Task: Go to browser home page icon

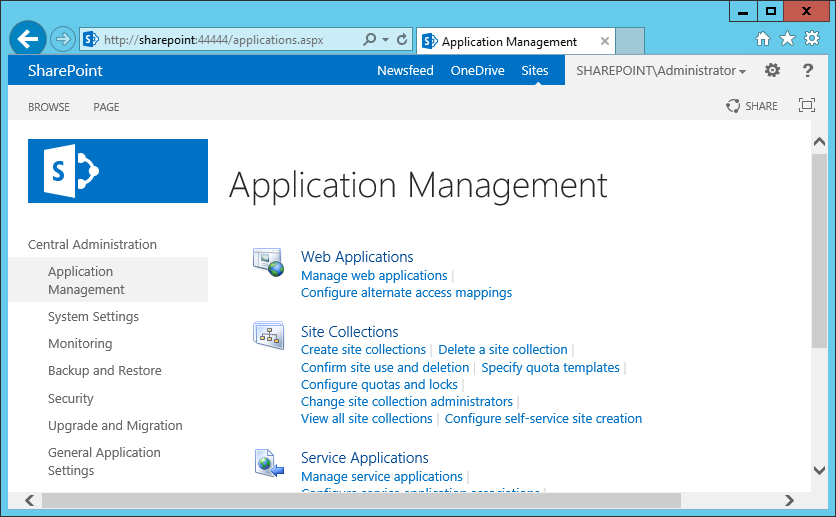Action: 763,39
